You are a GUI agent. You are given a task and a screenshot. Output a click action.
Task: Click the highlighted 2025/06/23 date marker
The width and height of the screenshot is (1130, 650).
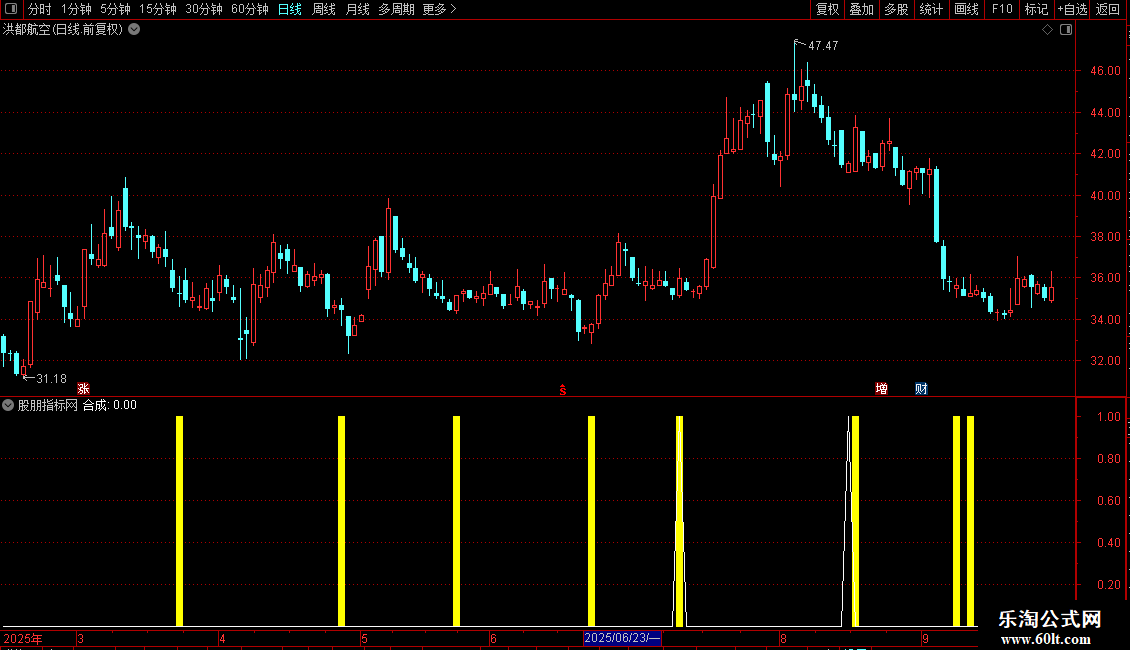click(622, 638)
